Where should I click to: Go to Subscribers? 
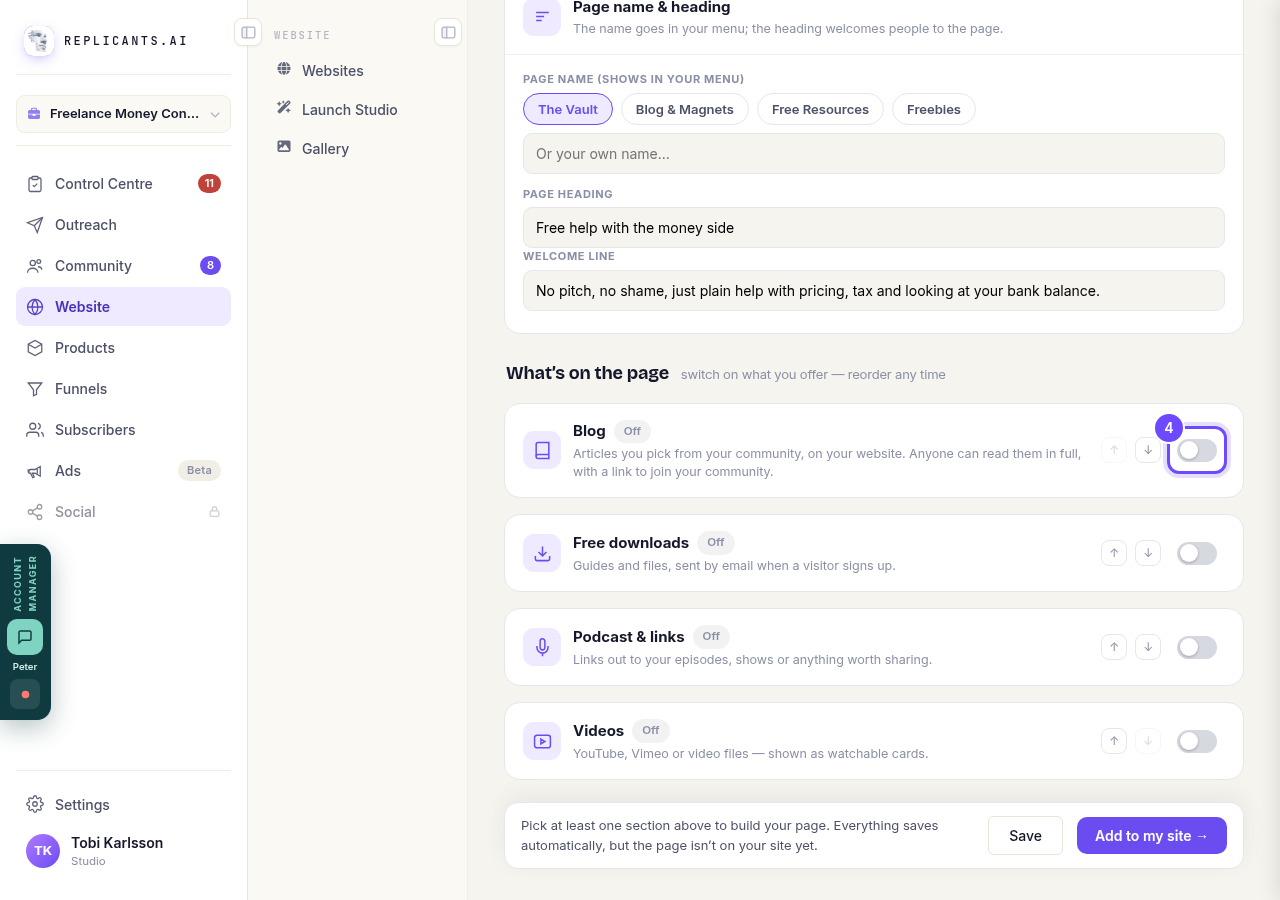coord(123,430)
